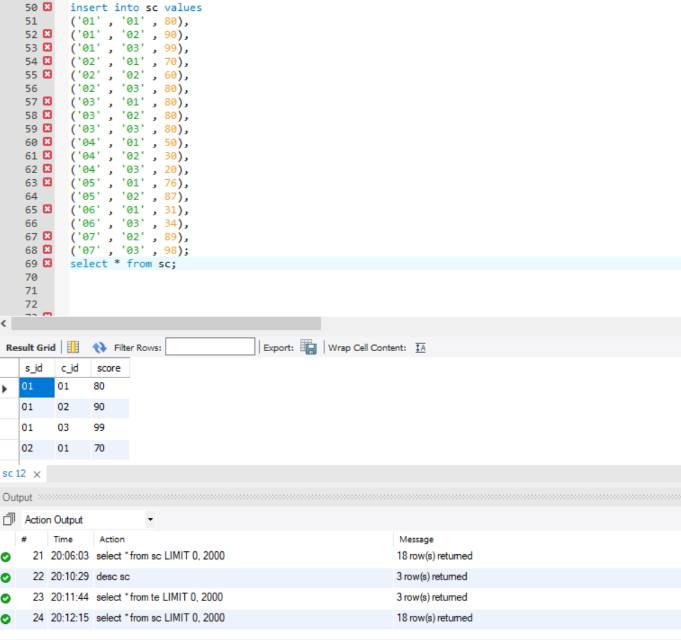The height and width of the screenshot is (640, 681).
Task: Sort by the score column header
Action: [108, 369]
